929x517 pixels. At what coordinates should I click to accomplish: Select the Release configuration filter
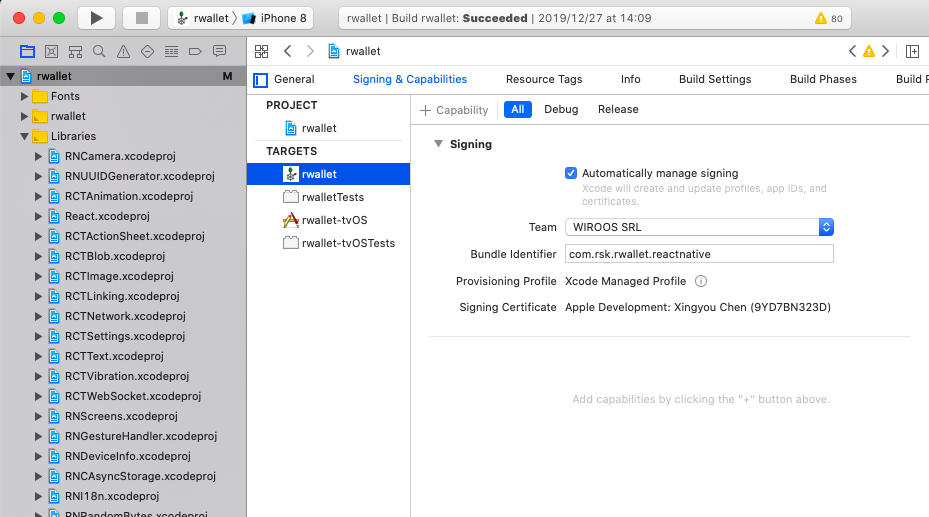[618, 110]
